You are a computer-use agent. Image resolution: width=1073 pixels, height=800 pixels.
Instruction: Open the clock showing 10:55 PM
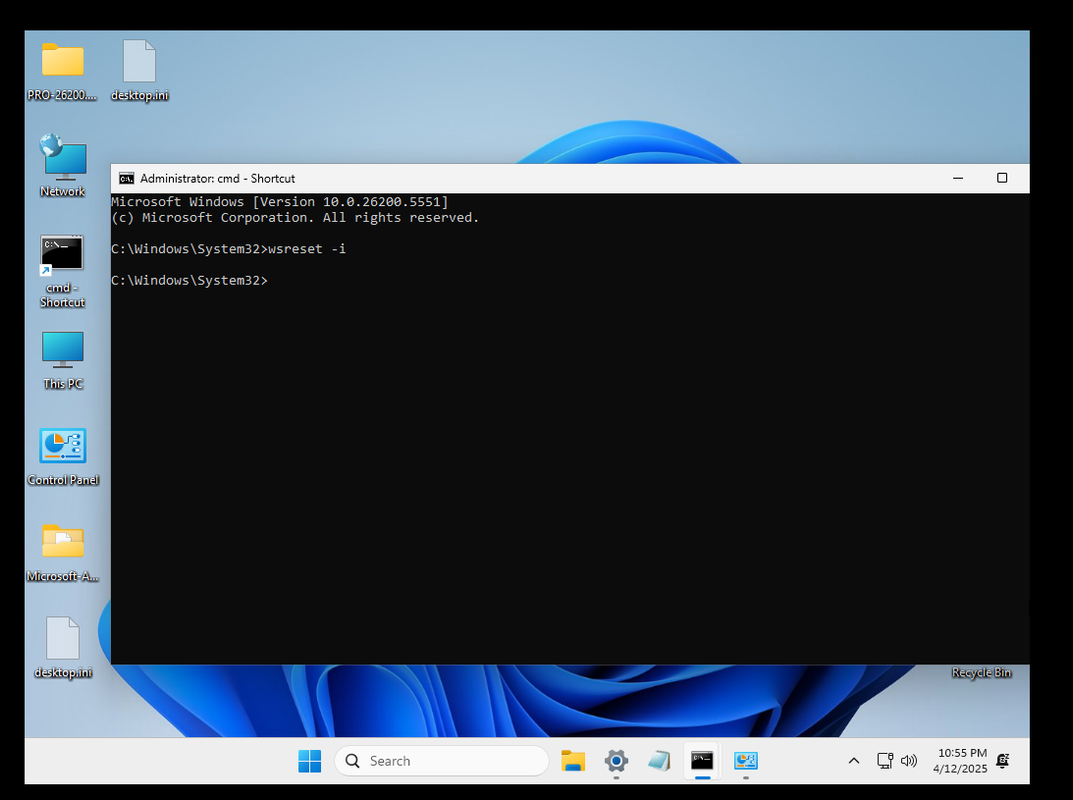click(x=960, y=761)
